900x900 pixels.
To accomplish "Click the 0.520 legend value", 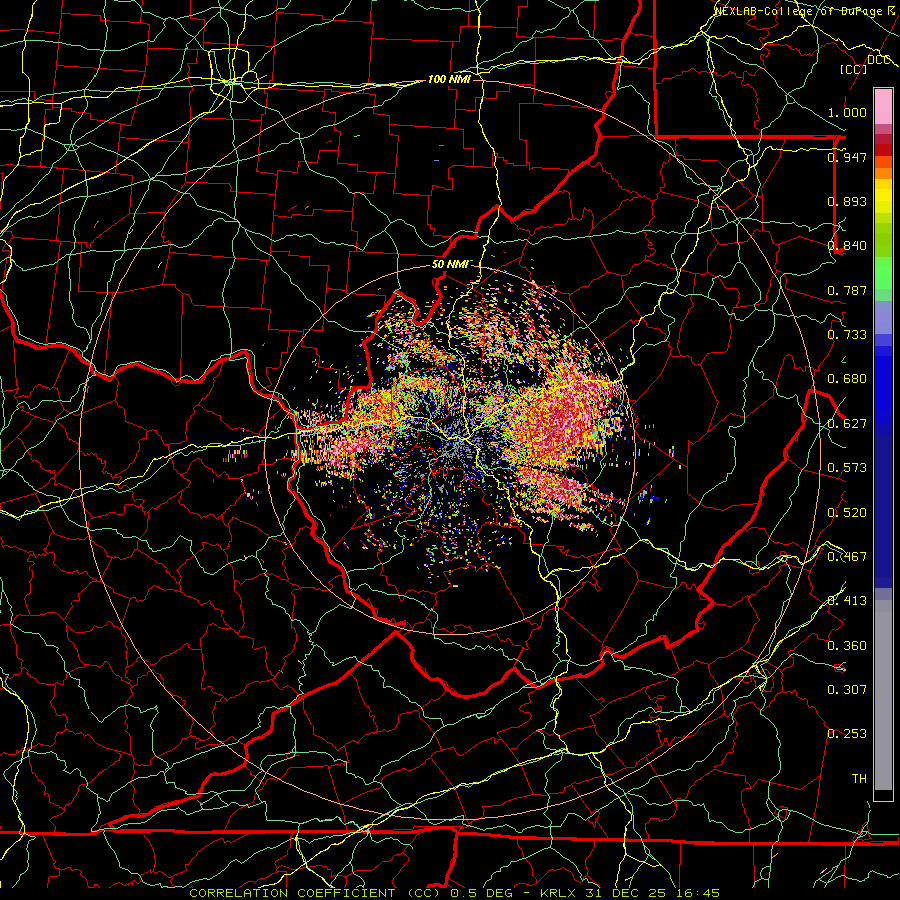I will pyautogui.click(x=847, y=513).
